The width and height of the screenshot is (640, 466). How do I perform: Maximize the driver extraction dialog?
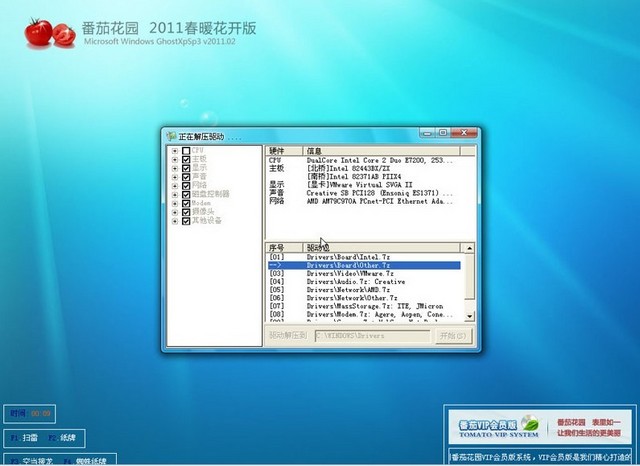pos(443,133)
